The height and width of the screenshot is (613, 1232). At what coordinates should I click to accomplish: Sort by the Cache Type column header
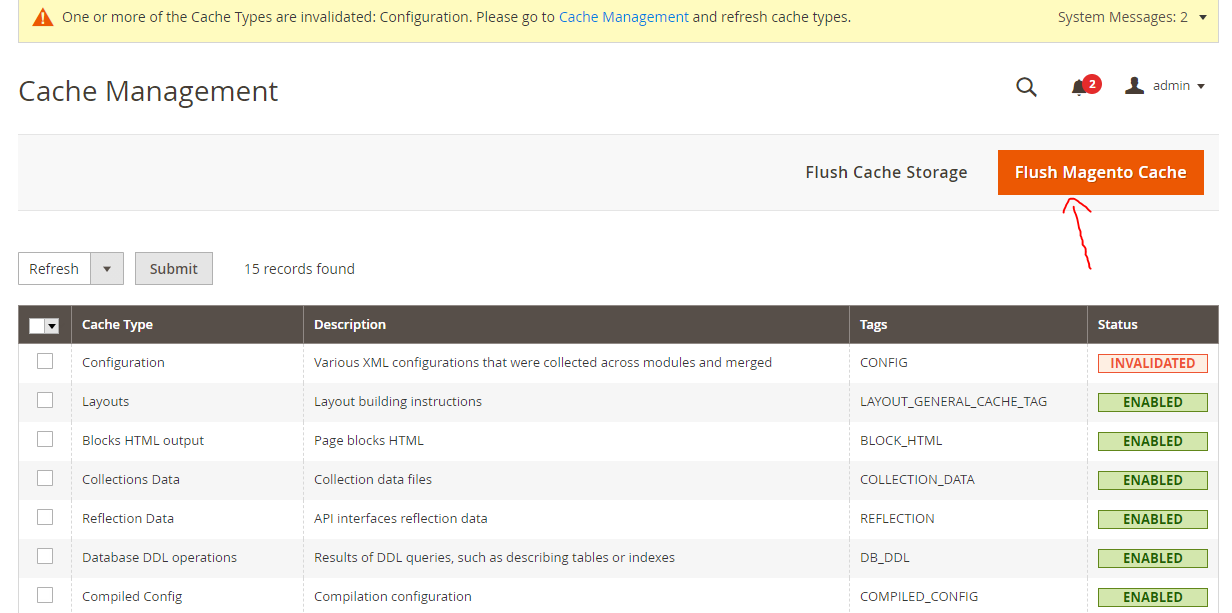(117, 324)
